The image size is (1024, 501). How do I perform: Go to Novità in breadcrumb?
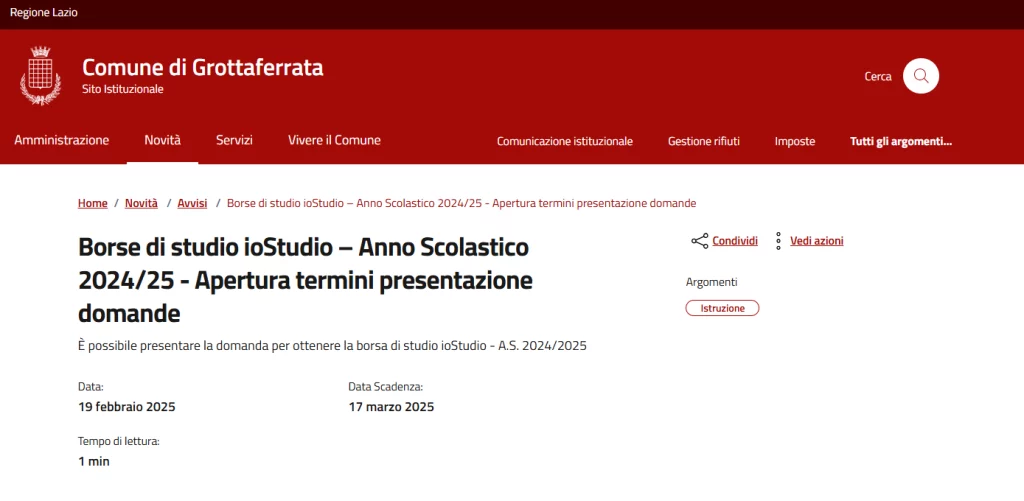(142, 203)
